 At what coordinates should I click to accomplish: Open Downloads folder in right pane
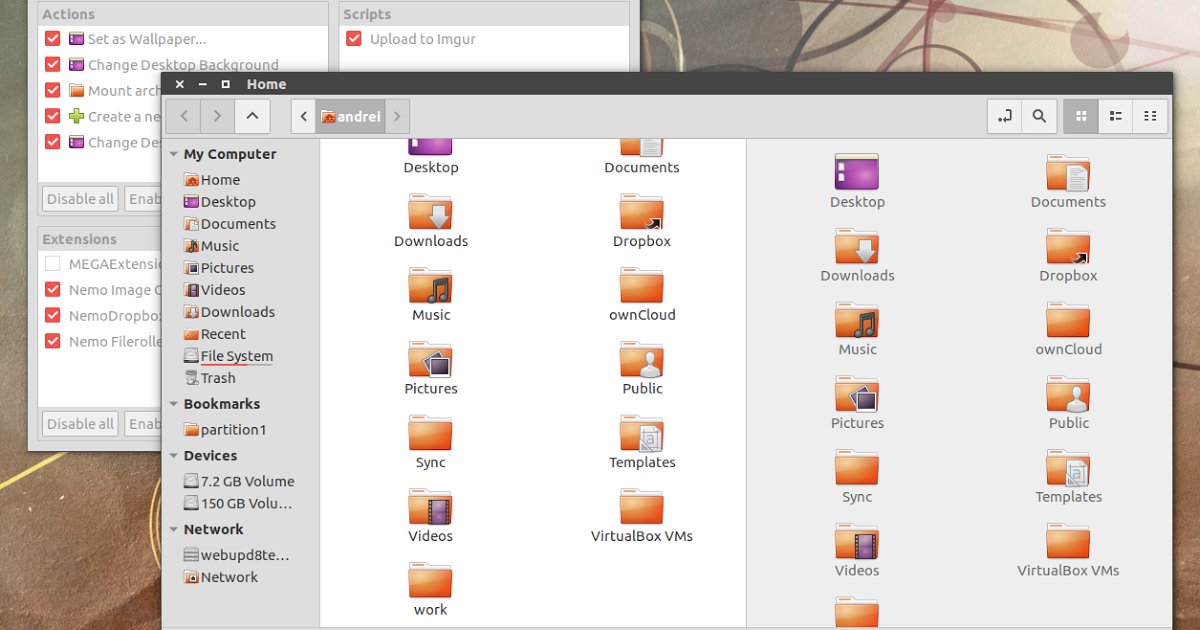(857, 256)
